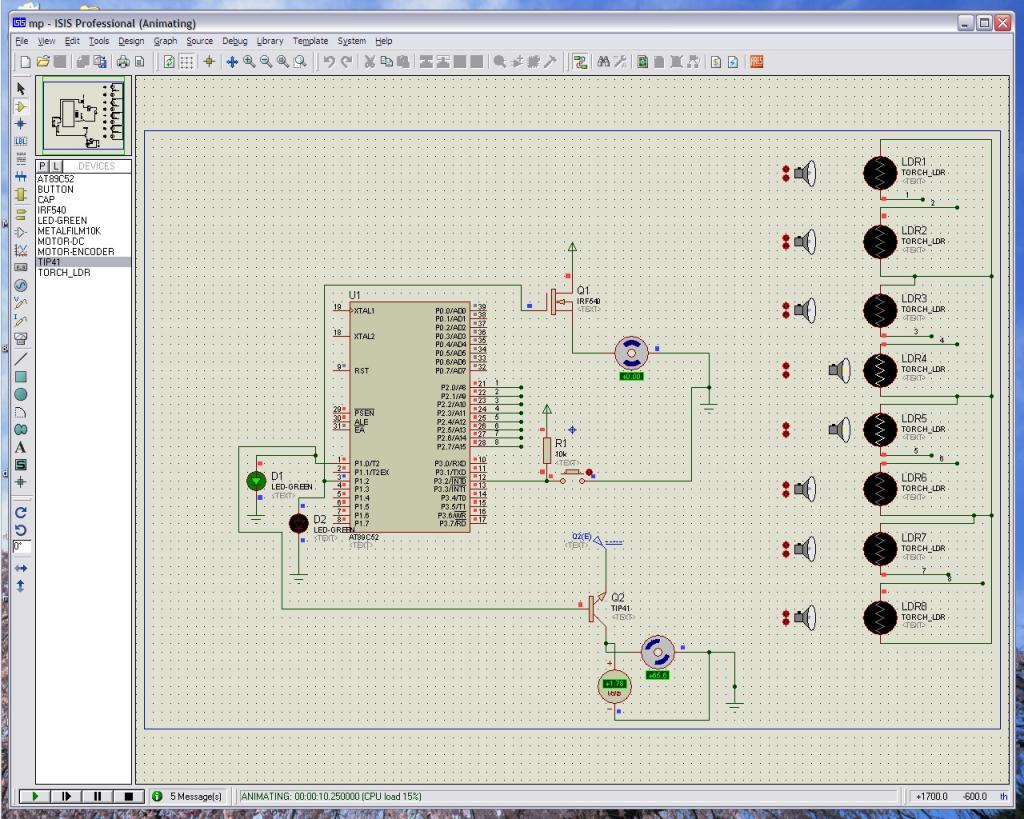Stop the simulation animation
The image size is (1024, 819).
click(128, 796)
